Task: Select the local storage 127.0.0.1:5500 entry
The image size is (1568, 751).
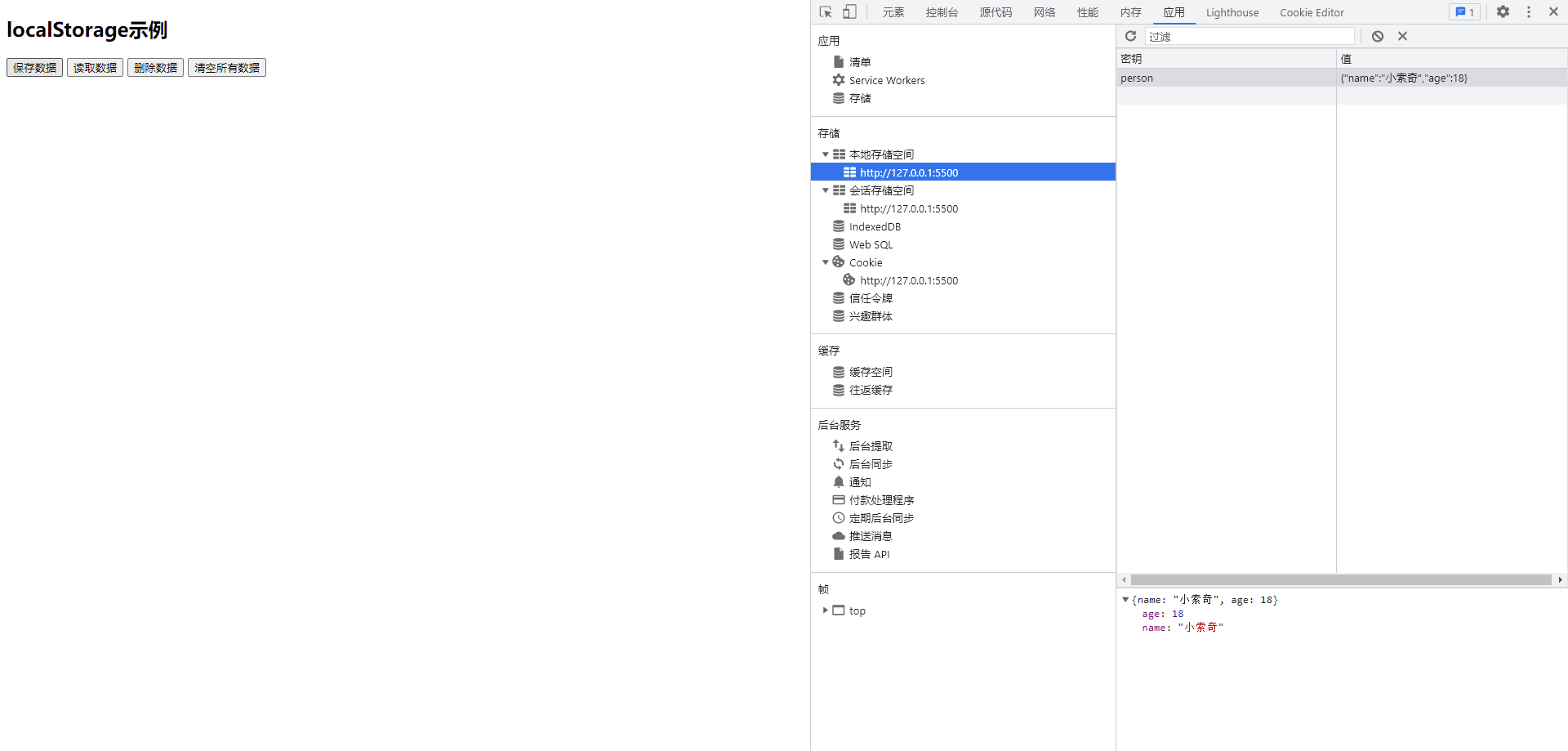Action: coord(963,172)
